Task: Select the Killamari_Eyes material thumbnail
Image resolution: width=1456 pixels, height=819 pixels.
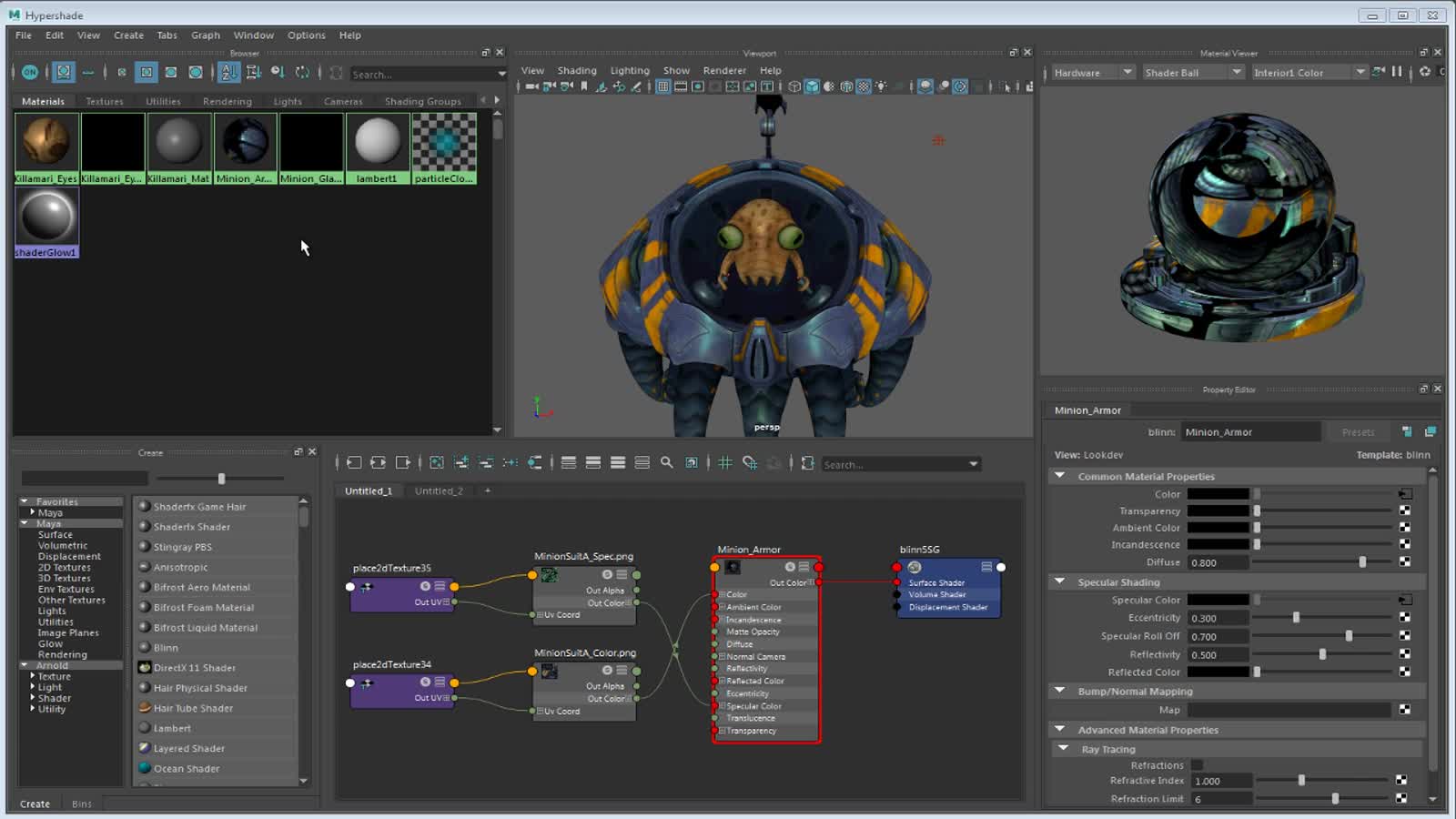Action: (x=46, y=148)
